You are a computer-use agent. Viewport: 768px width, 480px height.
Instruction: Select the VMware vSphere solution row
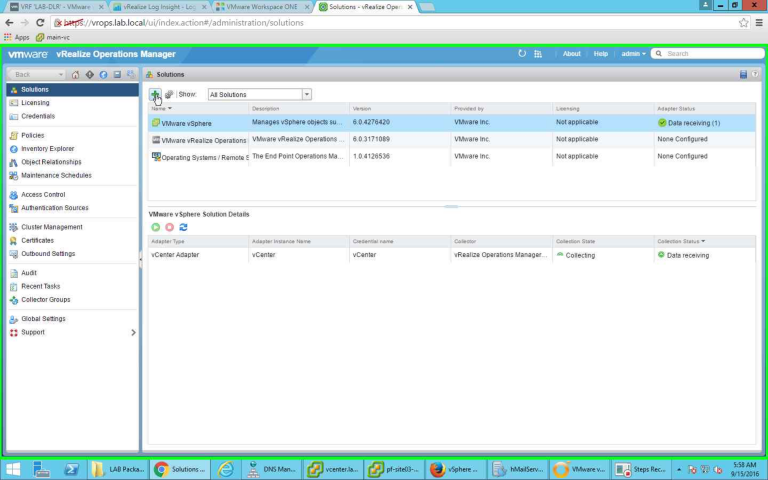(x=452, y=123)
